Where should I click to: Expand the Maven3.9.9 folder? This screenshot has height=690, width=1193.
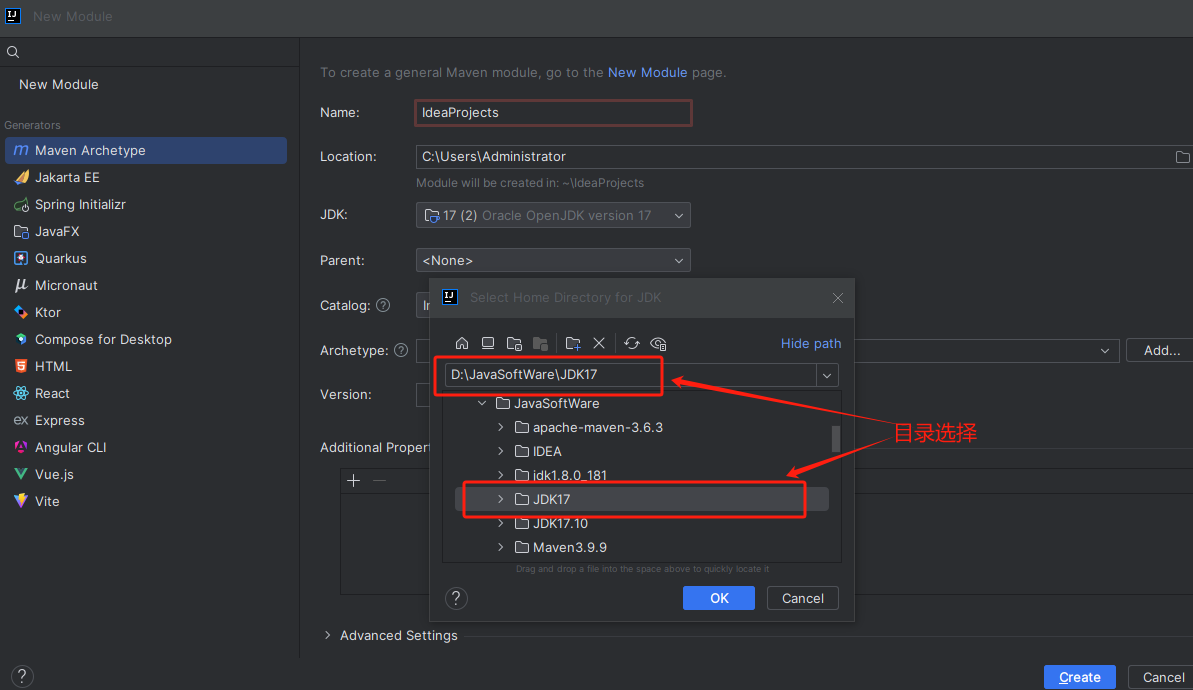(501, 547)
